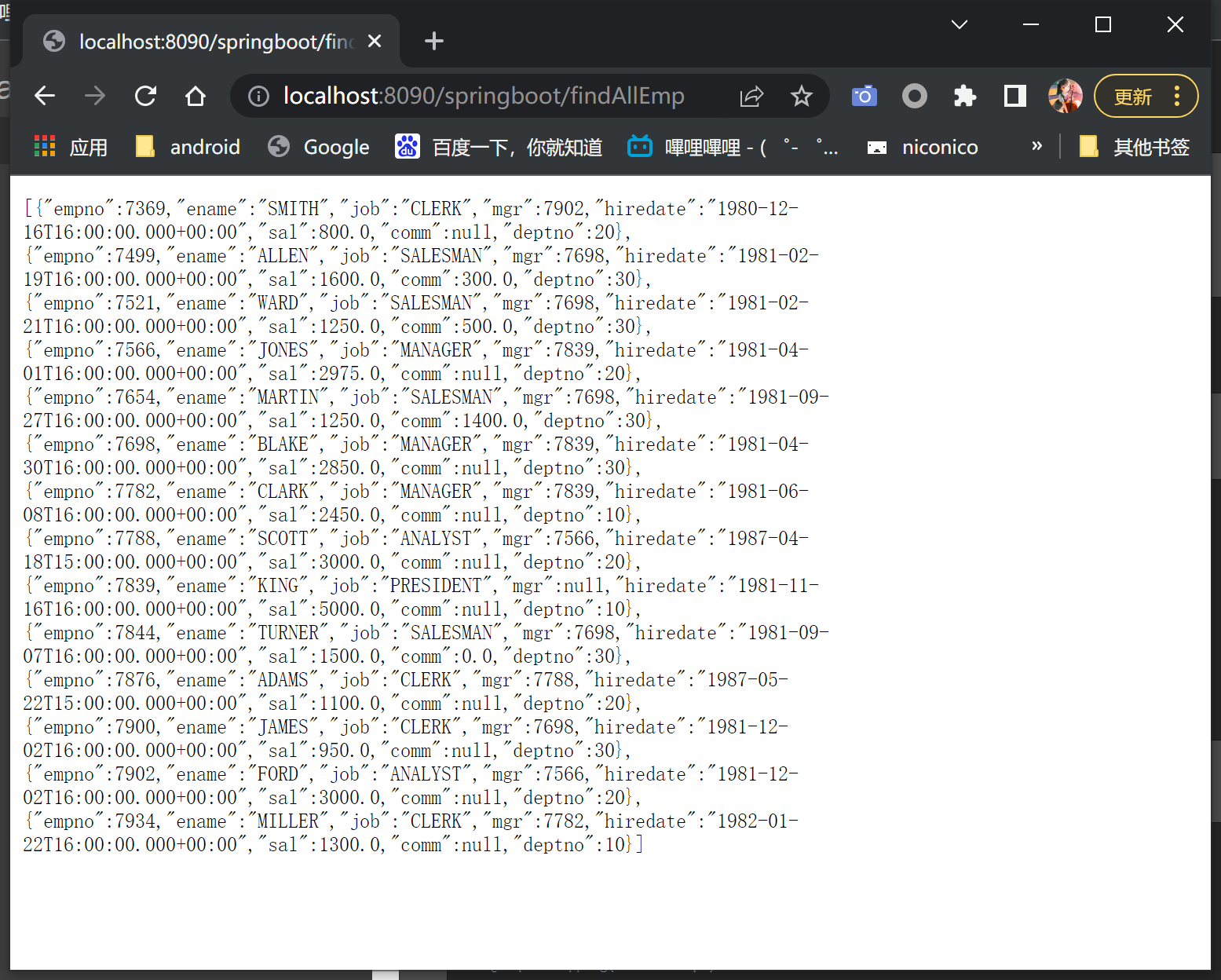Open the niconico bookmark
The image size is (1221, 980).
922,147
